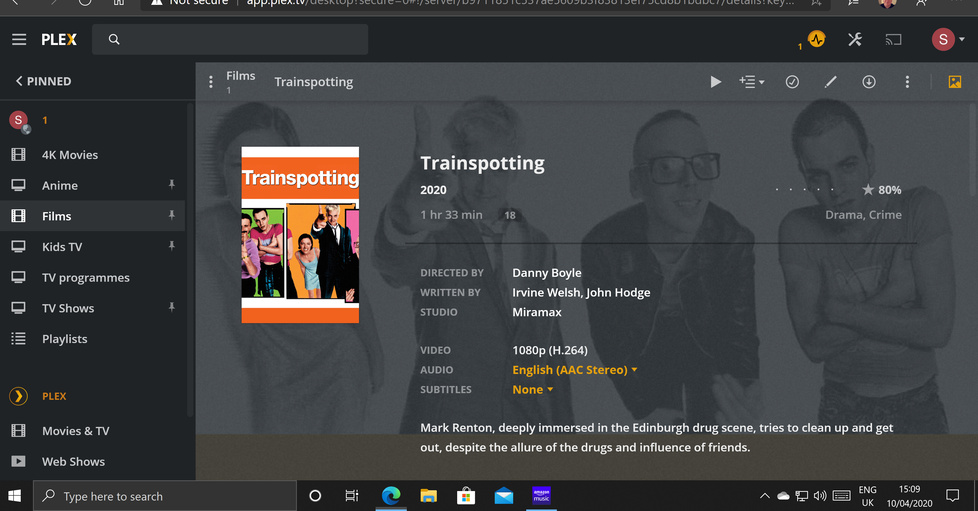The height and width of the screenshot is (511, 978).
Task: Open the Miramax studio link
Action: (x=536, y=312)
